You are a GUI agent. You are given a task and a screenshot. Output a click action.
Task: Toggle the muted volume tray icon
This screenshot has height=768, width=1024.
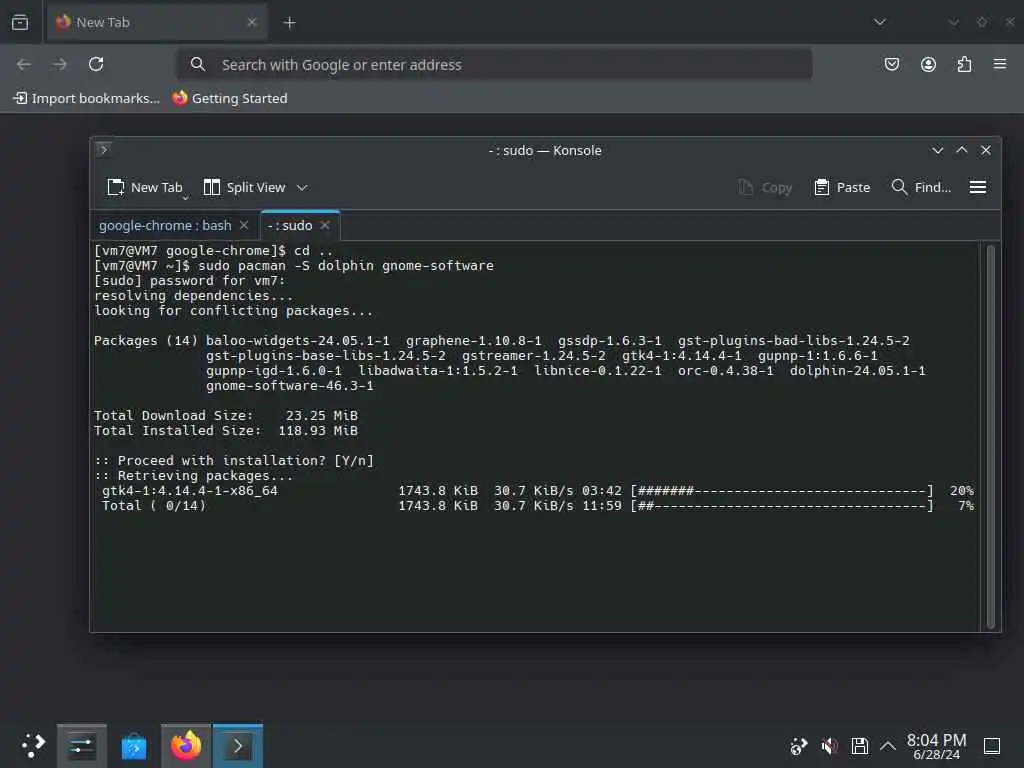(x=829, y=745)
